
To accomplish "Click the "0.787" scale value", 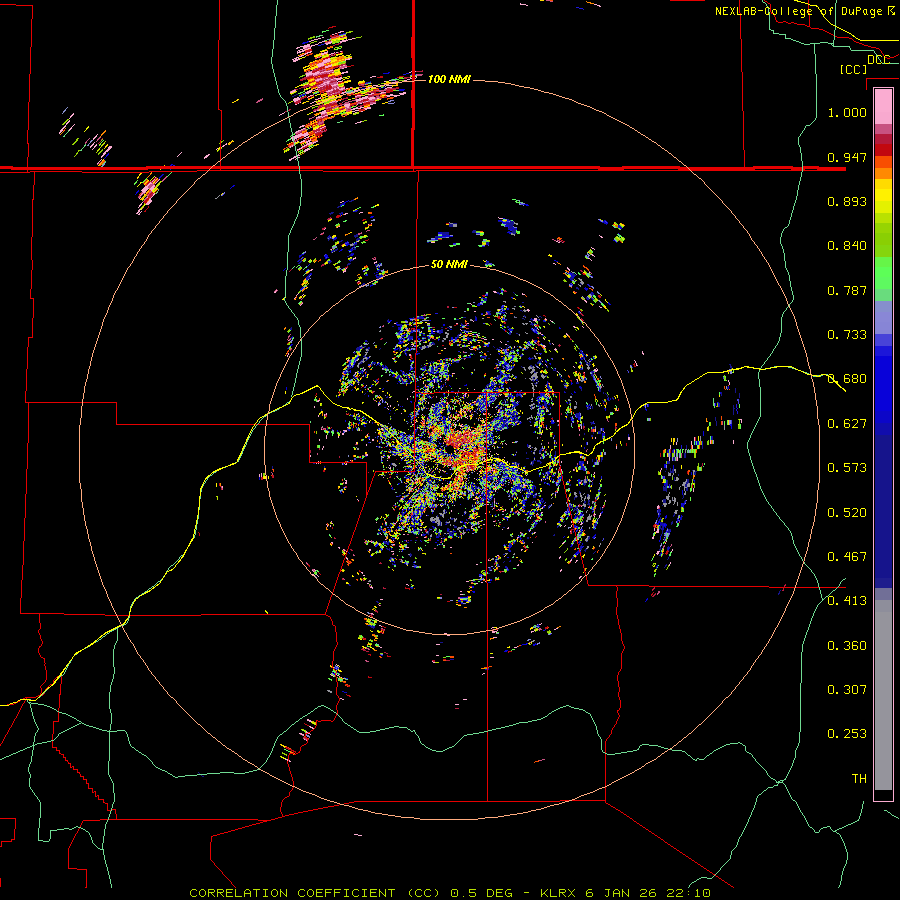I will pyautogui.click(x=847, y=290).
